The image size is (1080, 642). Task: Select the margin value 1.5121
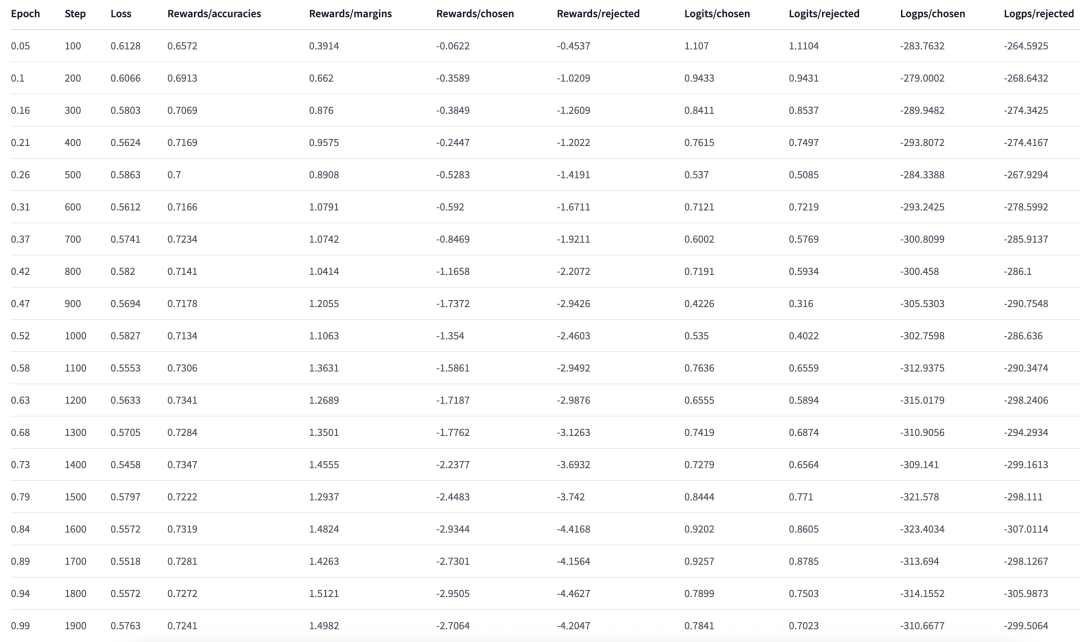pos(324,594)
